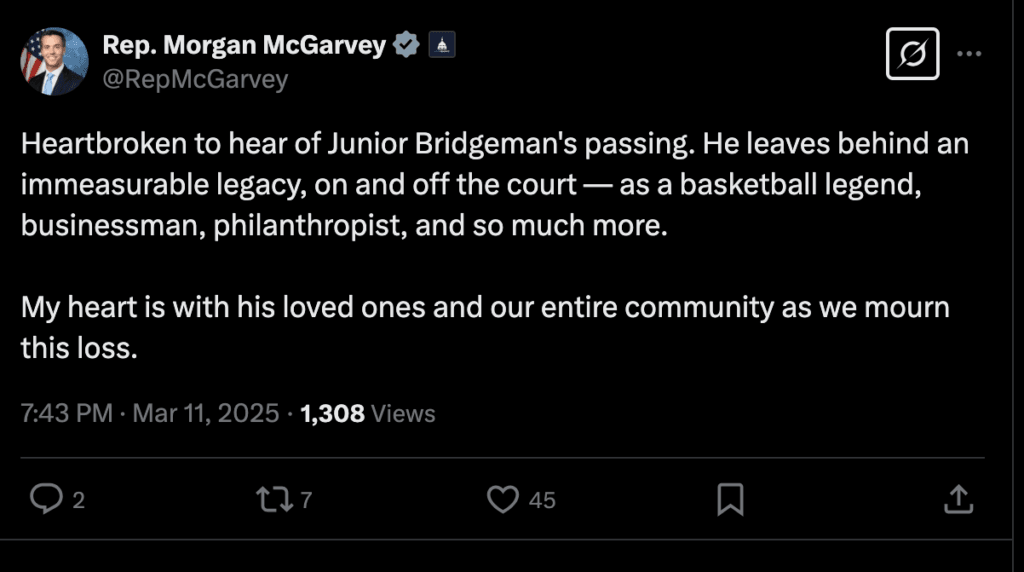Click the share upload arrow icon
Image resolution: width=1024 pixels, height=572 pixels.
[x=957, y=498]
